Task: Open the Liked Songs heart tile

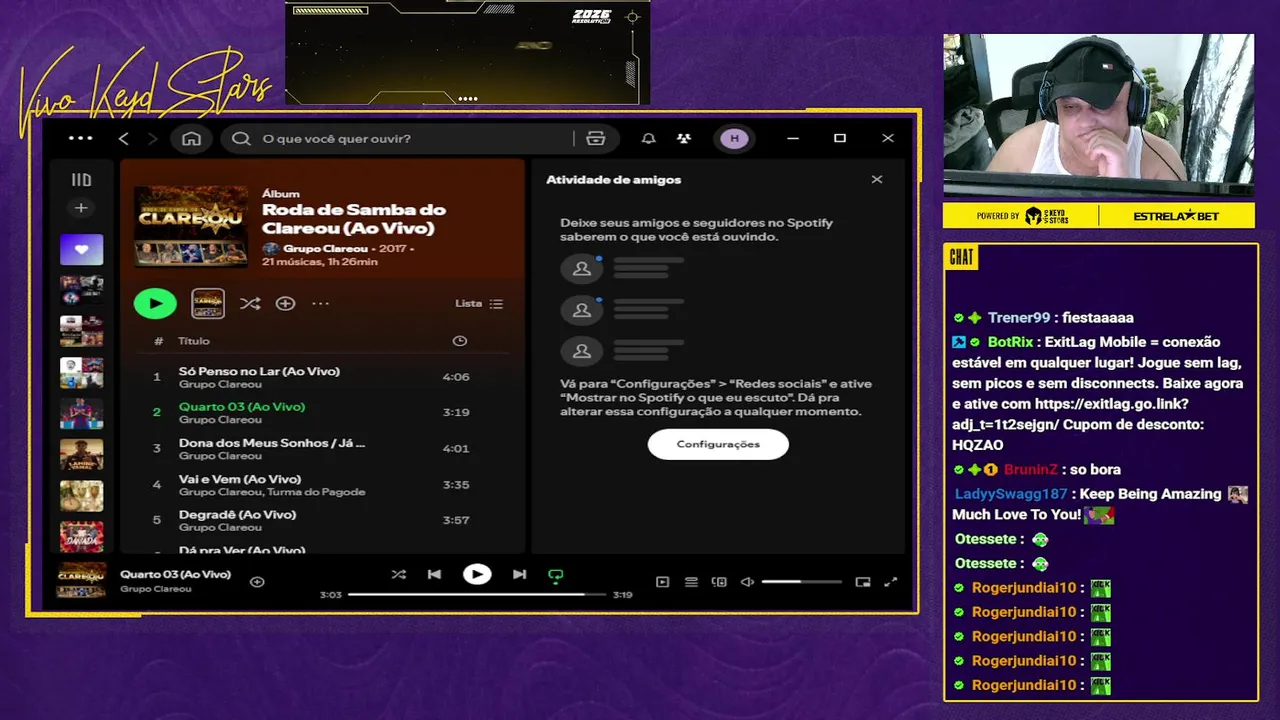Action: click(81, 249)
